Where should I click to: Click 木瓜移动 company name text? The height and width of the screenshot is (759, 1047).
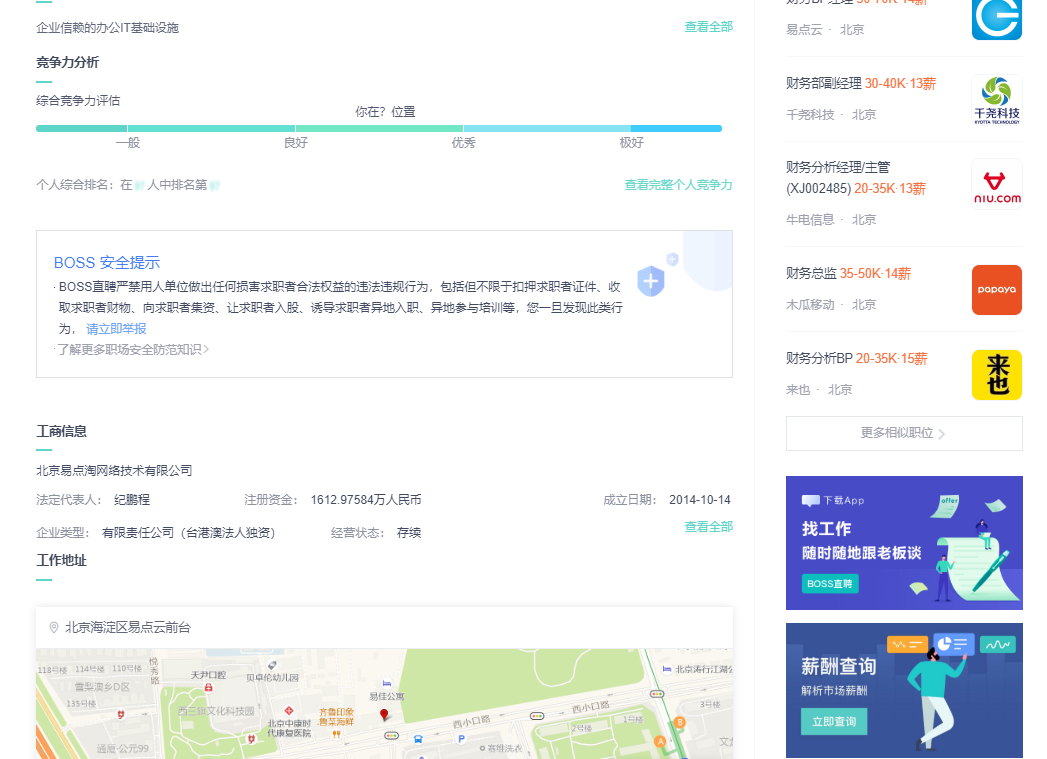(x=810, y=305)
